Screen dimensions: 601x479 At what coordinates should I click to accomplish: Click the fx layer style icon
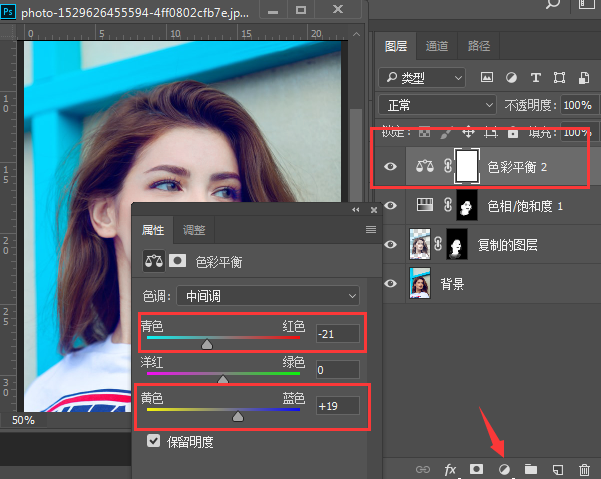pyautogui.click(x=450, y=468)
